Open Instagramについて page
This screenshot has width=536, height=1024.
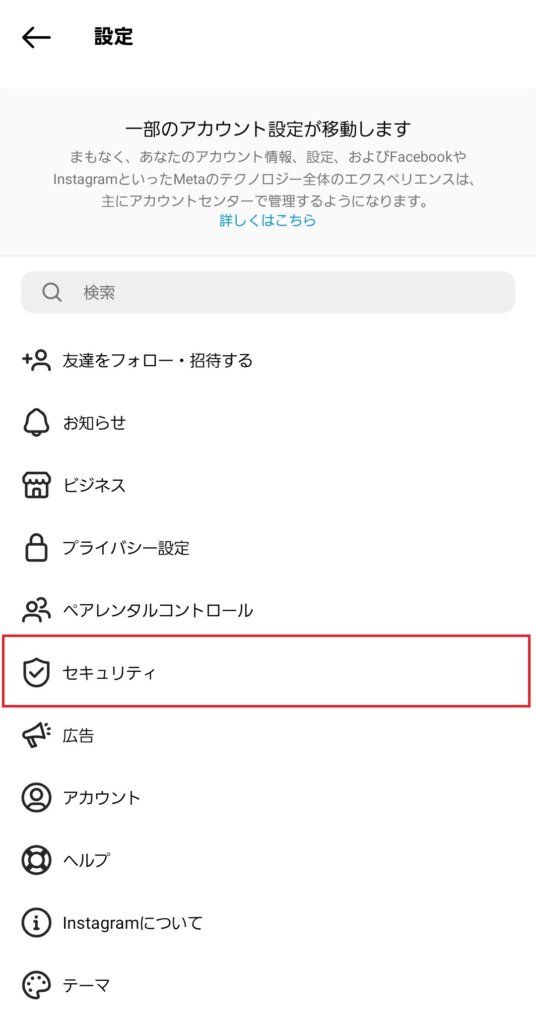coord(268,923)
